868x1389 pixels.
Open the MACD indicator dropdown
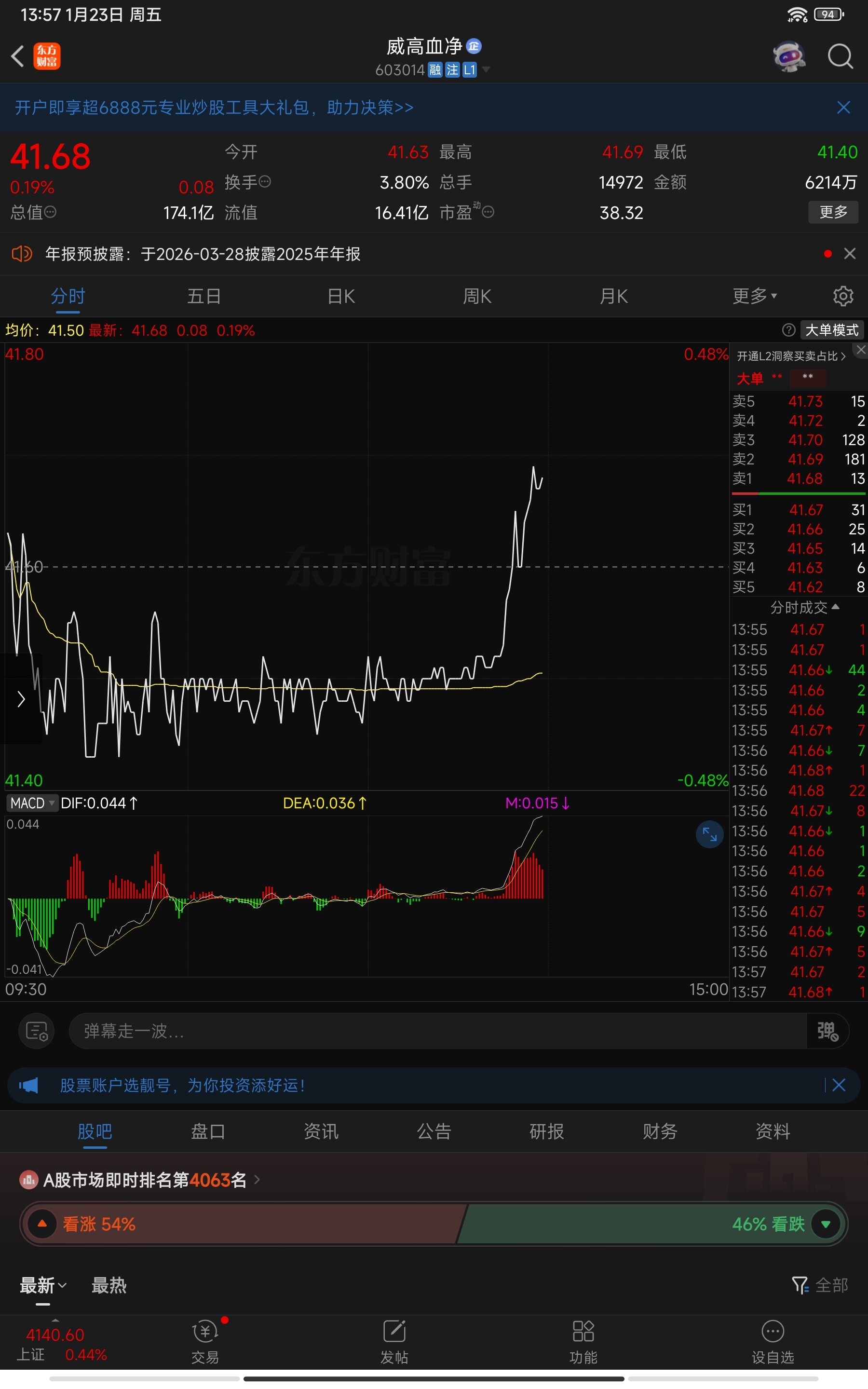pos(32,803)
